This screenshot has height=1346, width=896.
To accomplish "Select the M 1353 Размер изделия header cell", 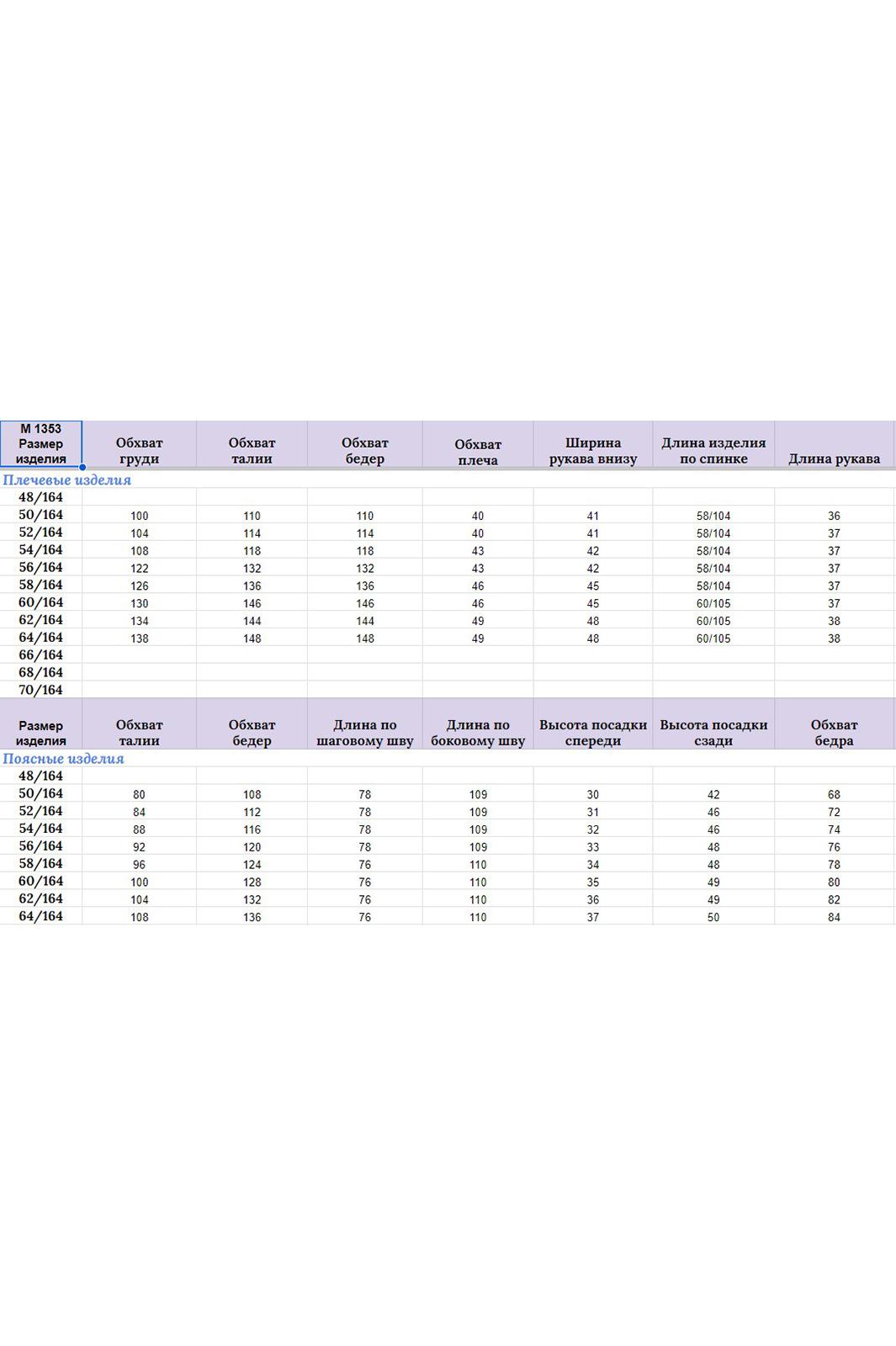I will (x=40, y=443).
